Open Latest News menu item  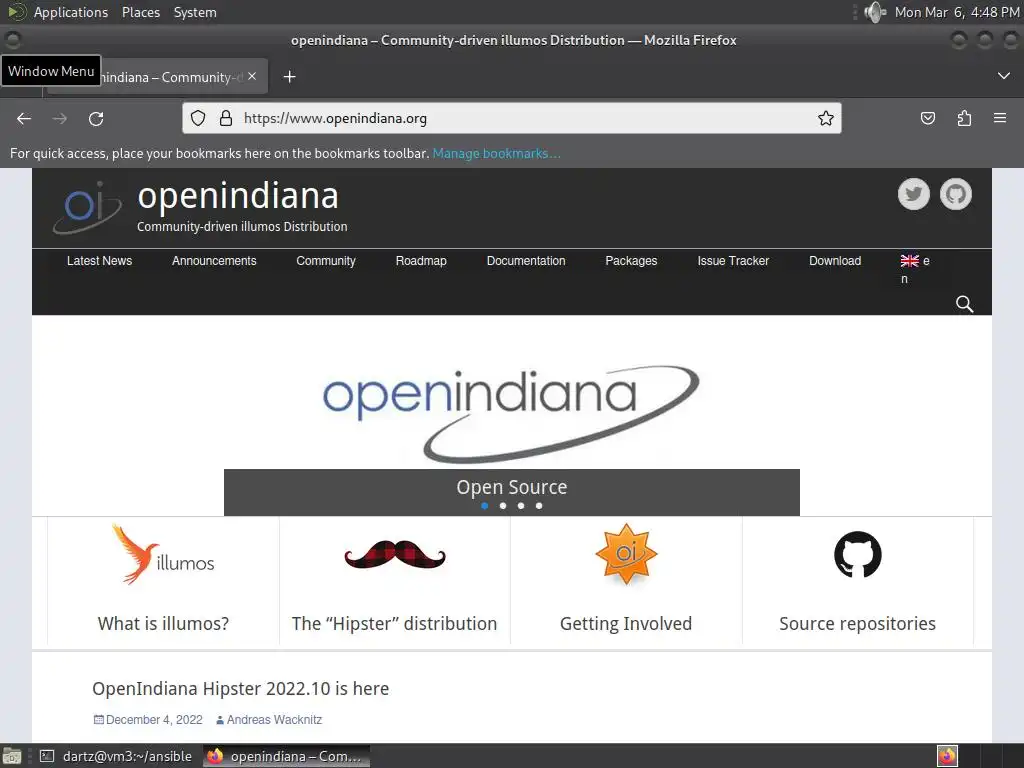[x=99, y=261]
